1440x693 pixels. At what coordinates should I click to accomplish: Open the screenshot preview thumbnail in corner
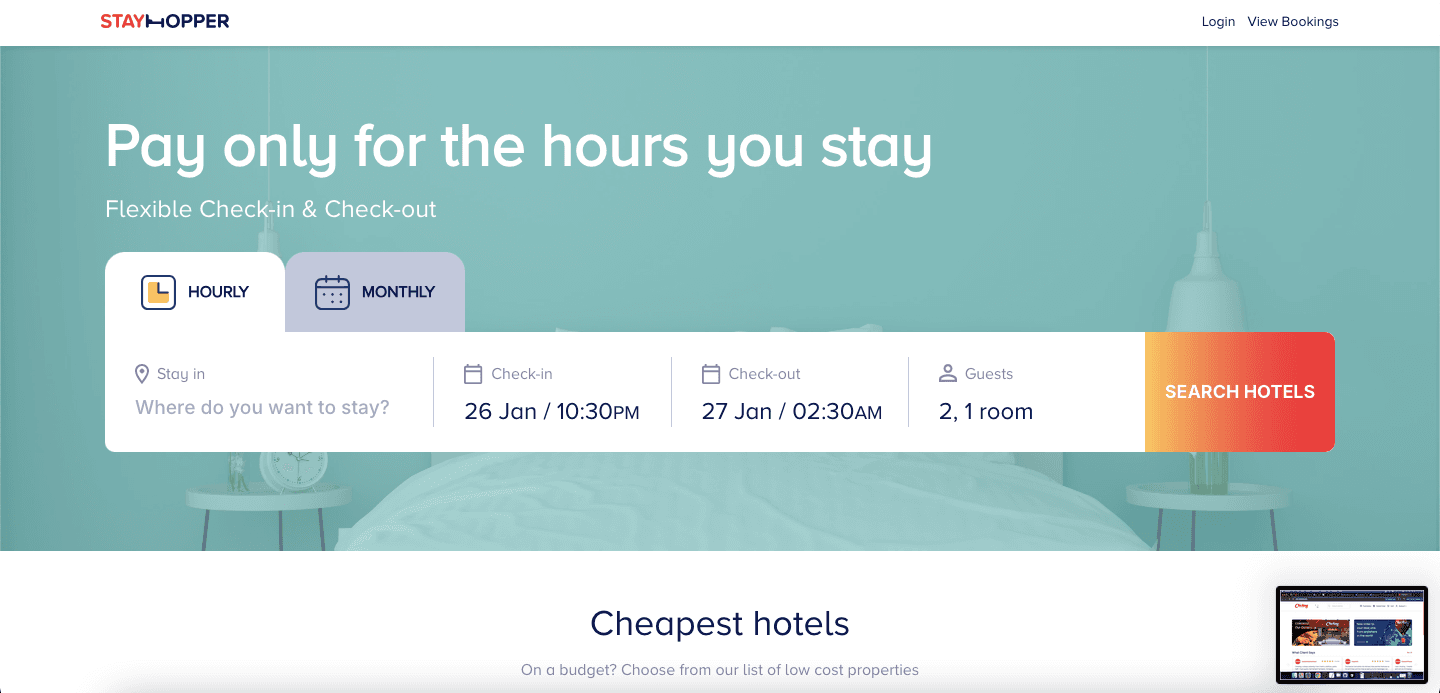click(x=1352, y=635)
